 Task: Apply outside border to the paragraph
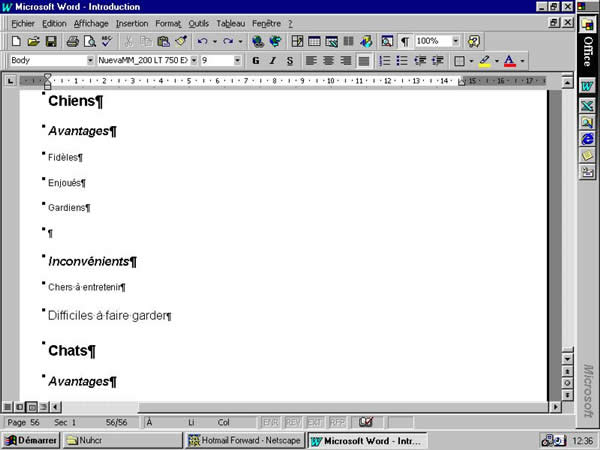click(x=459, y=60)
